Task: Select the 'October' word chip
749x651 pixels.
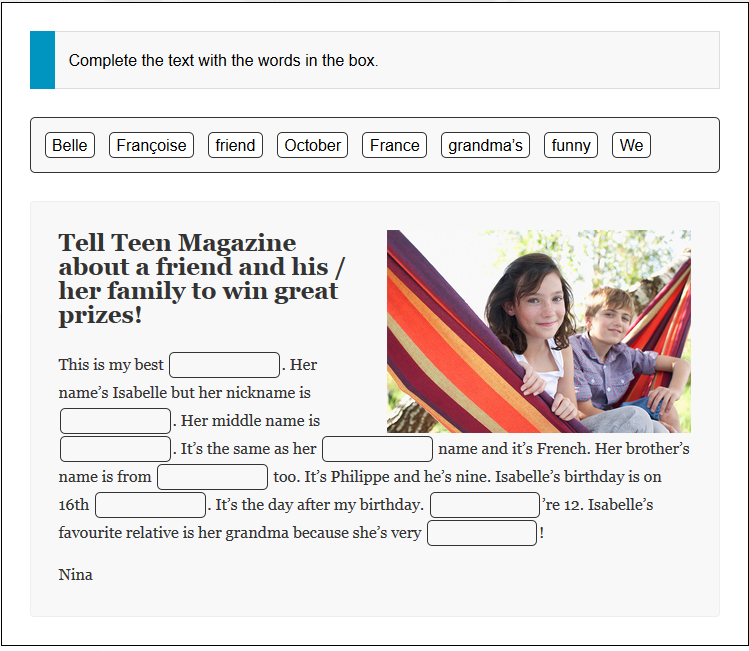Action: click(x=312, y=145)
